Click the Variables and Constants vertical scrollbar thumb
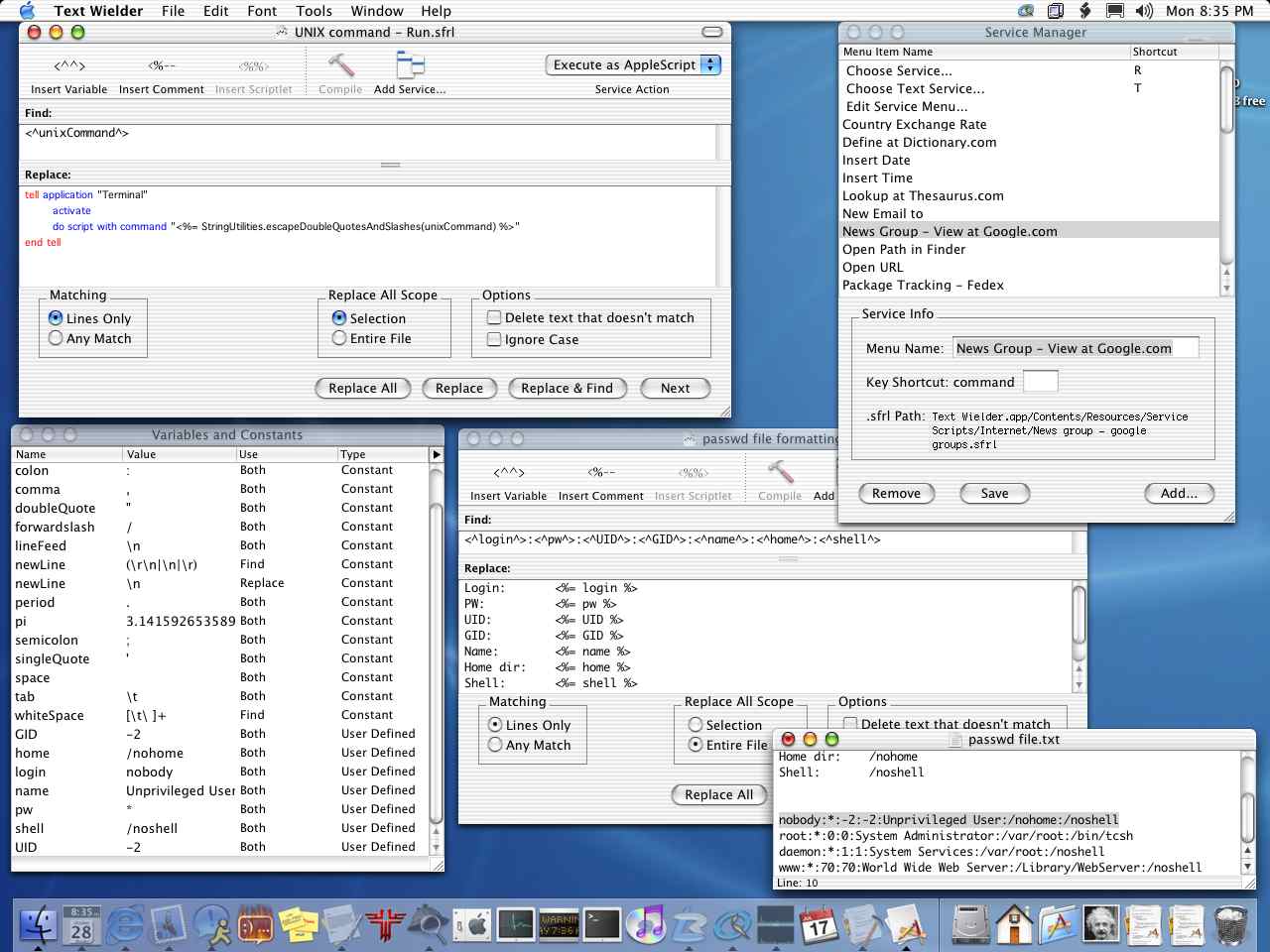The width and height of the screenshot is (1270, 952). (436, 661)
